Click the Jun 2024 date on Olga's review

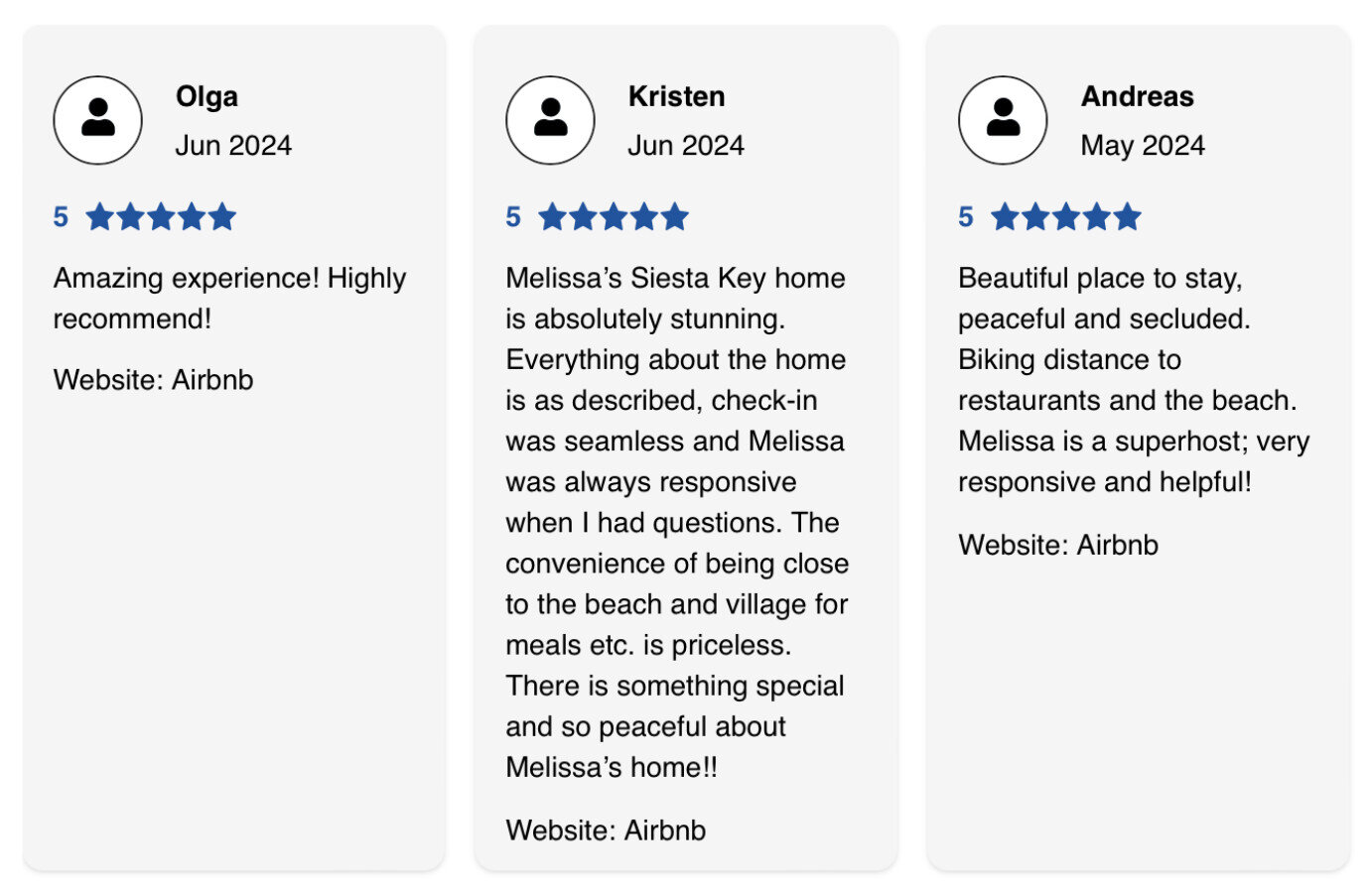(233, 146)
